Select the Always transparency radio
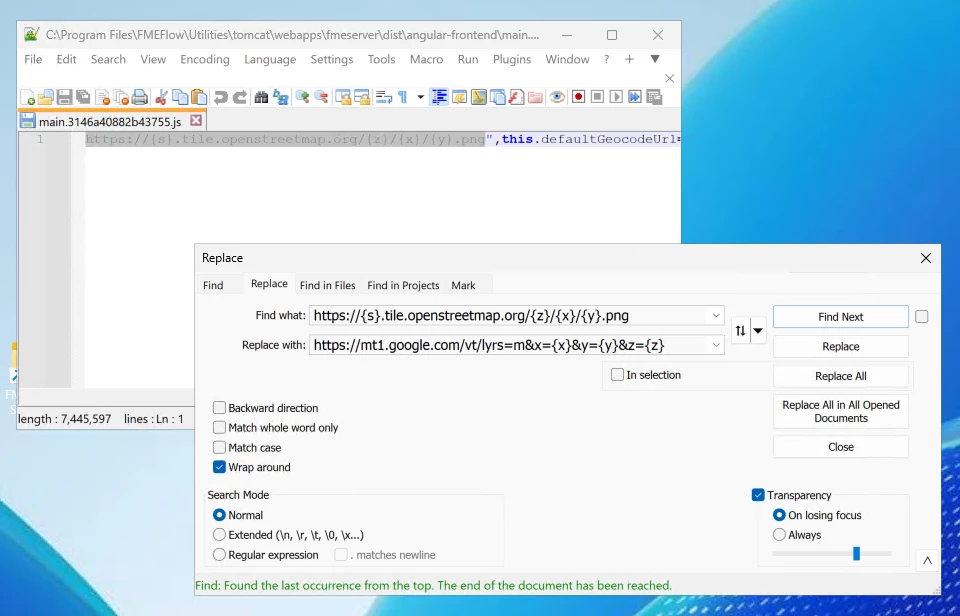 tap(779, 535)
